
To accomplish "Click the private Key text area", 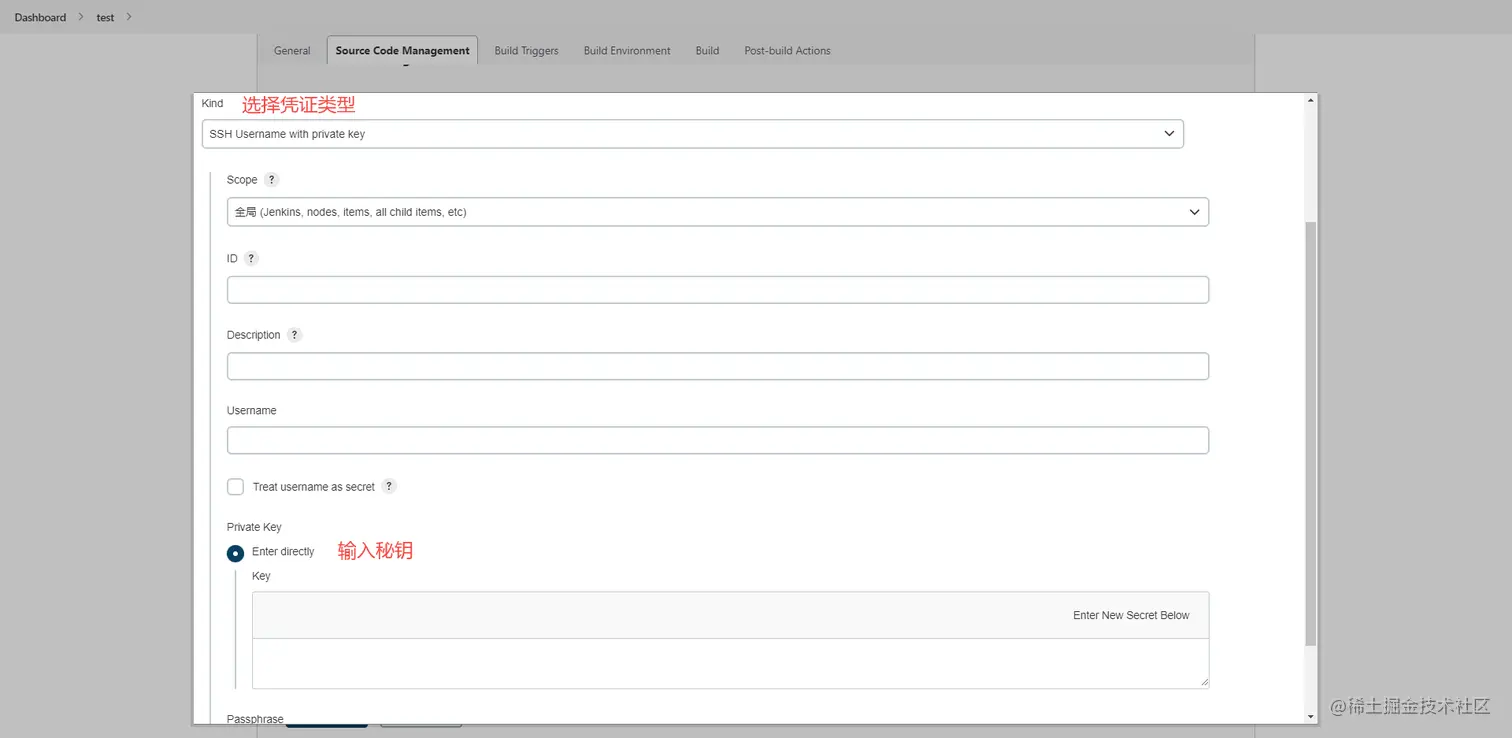I will [x=730, y=663].
